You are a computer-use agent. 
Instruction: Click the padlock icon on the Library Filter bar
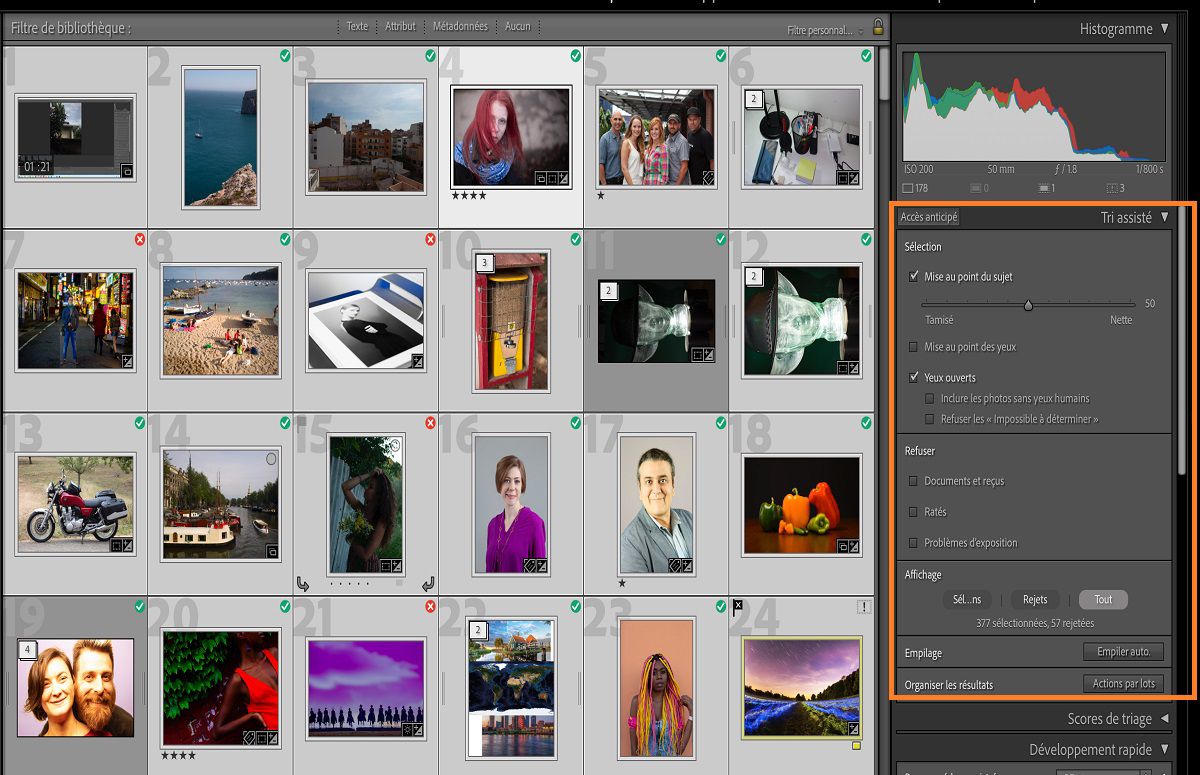click(877, 26)
